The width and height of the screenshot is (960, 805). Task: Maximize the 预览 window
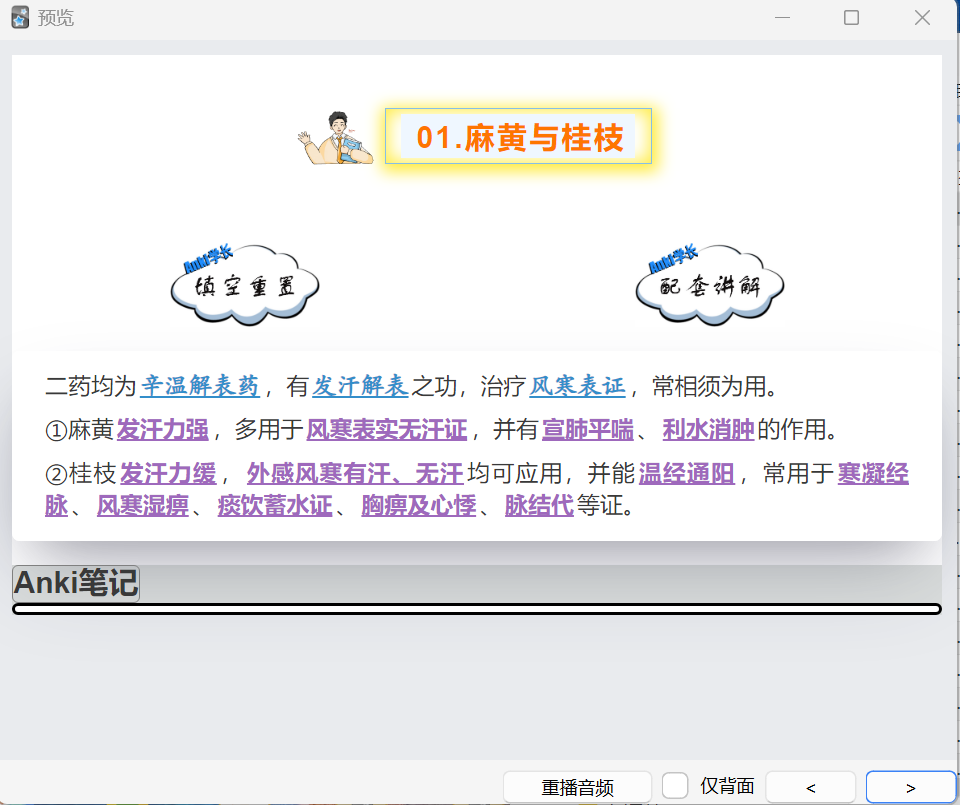851,18
